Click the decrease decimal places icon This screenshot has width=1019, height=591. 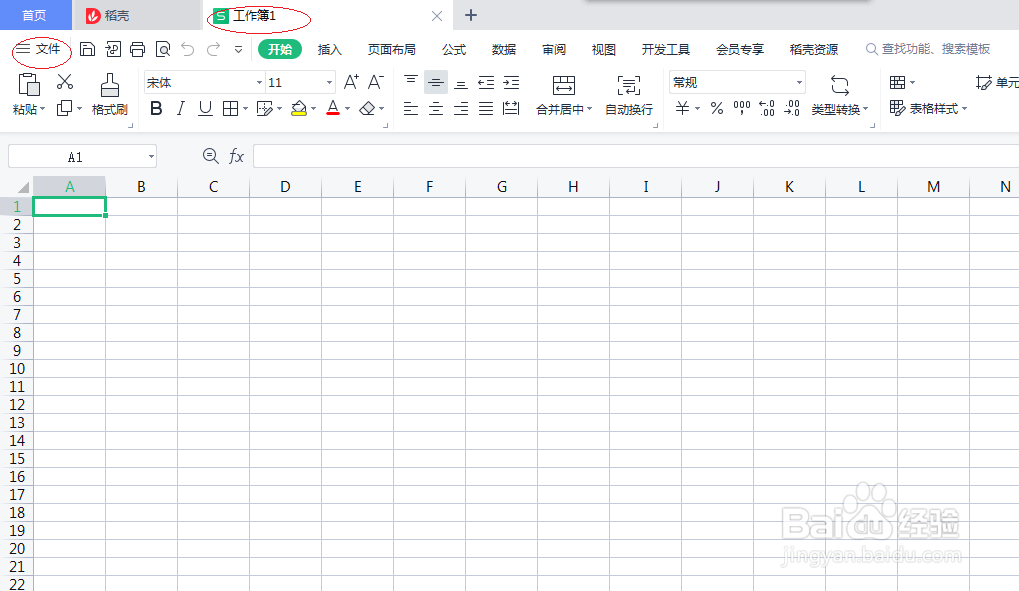[x=792, y=109]
